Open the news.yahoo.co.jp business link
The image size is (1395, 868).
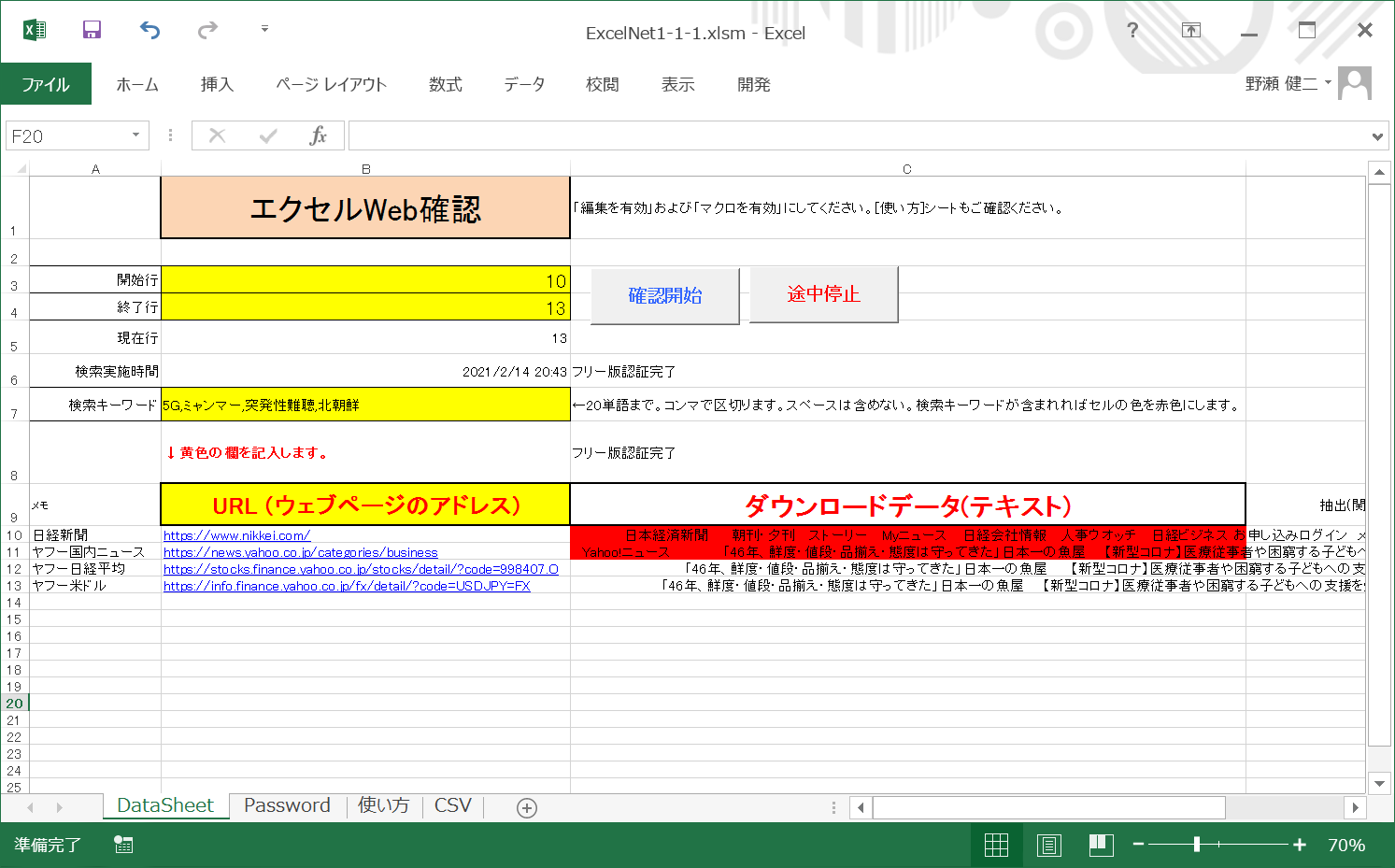click(300, 552)
